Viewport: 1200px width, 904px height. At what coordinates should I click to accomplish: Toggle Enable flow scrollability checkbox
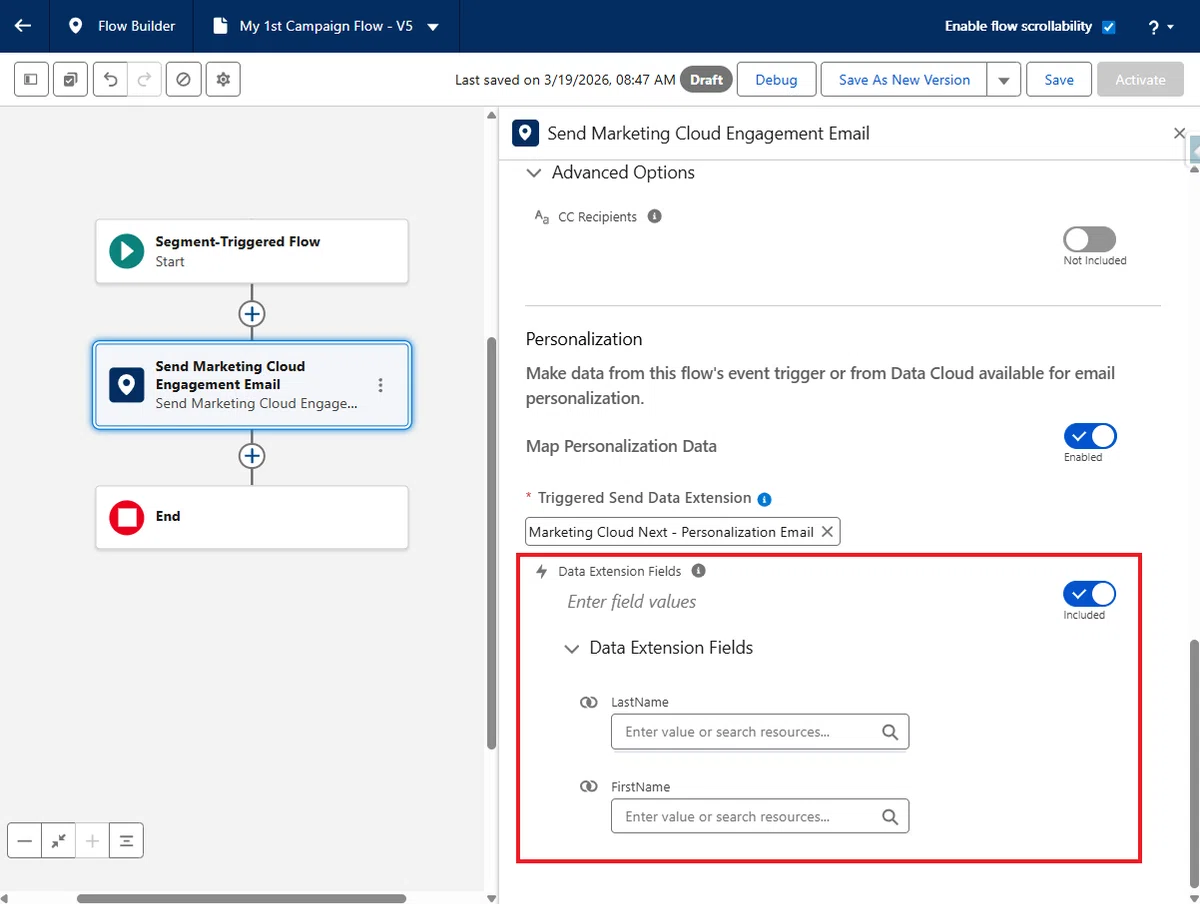(1108, 27)
